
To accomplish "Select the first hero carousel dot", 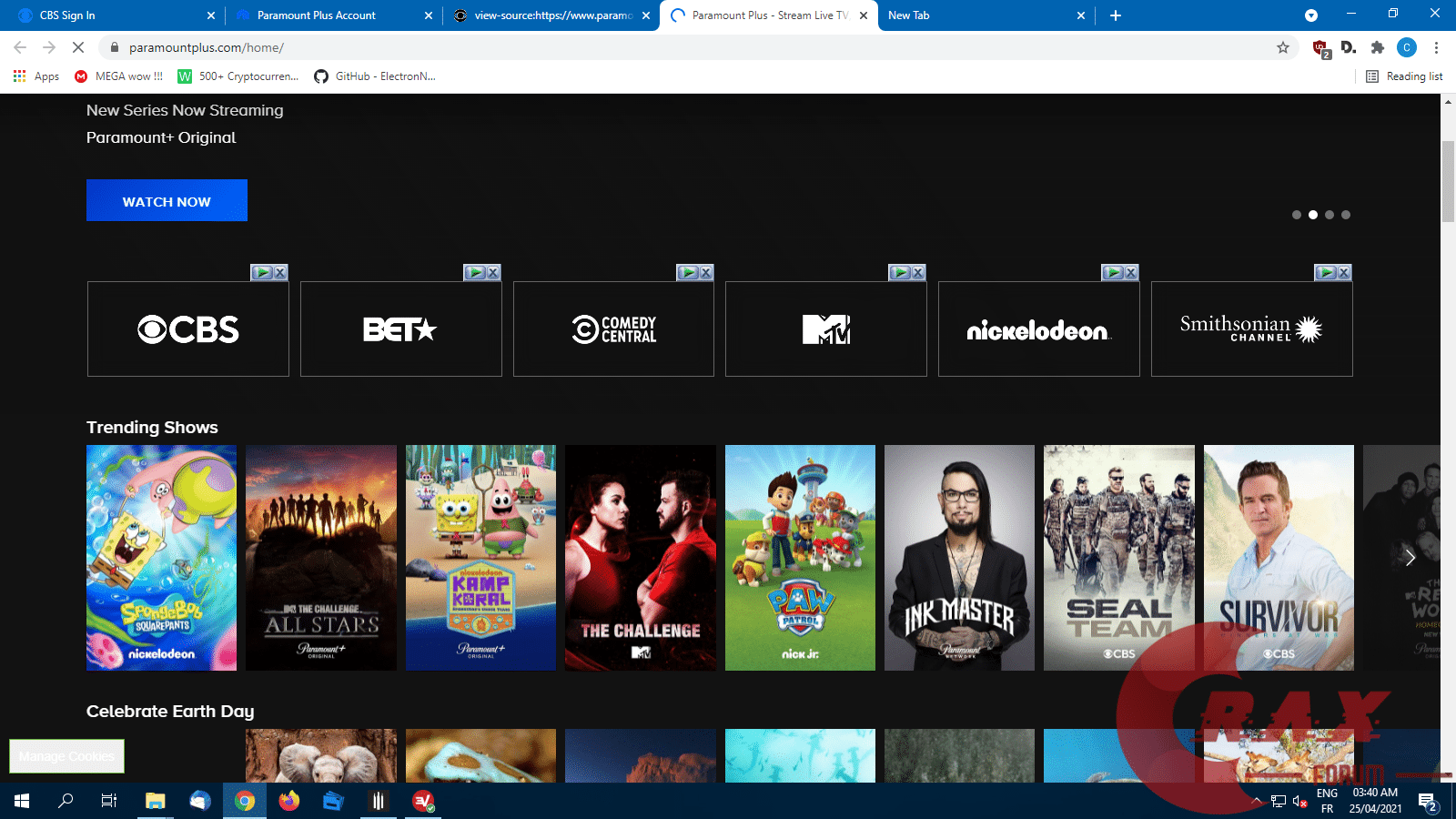I will [x=1297, y=215].
